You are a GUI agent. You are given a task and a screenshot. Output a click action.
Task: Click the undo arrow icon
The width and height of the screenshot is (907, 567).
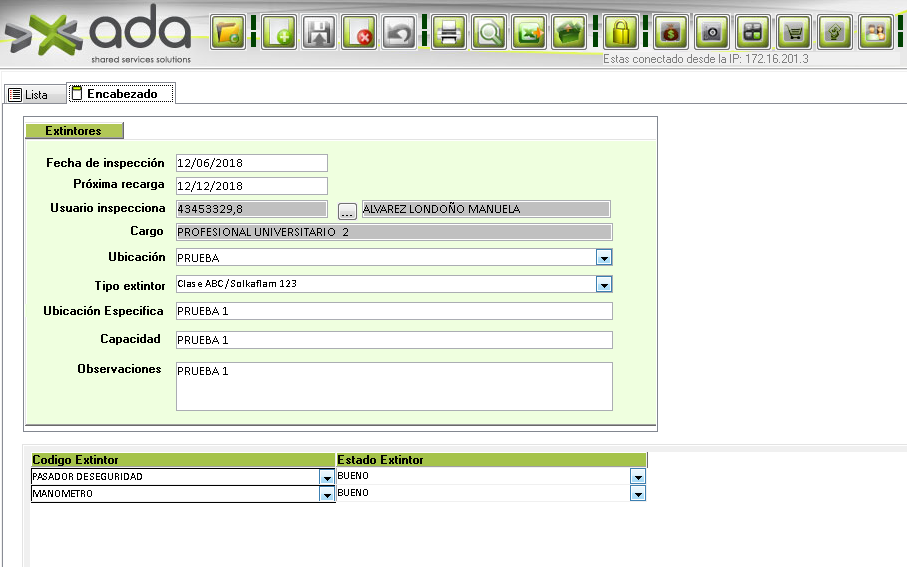[x=400, y=33]
